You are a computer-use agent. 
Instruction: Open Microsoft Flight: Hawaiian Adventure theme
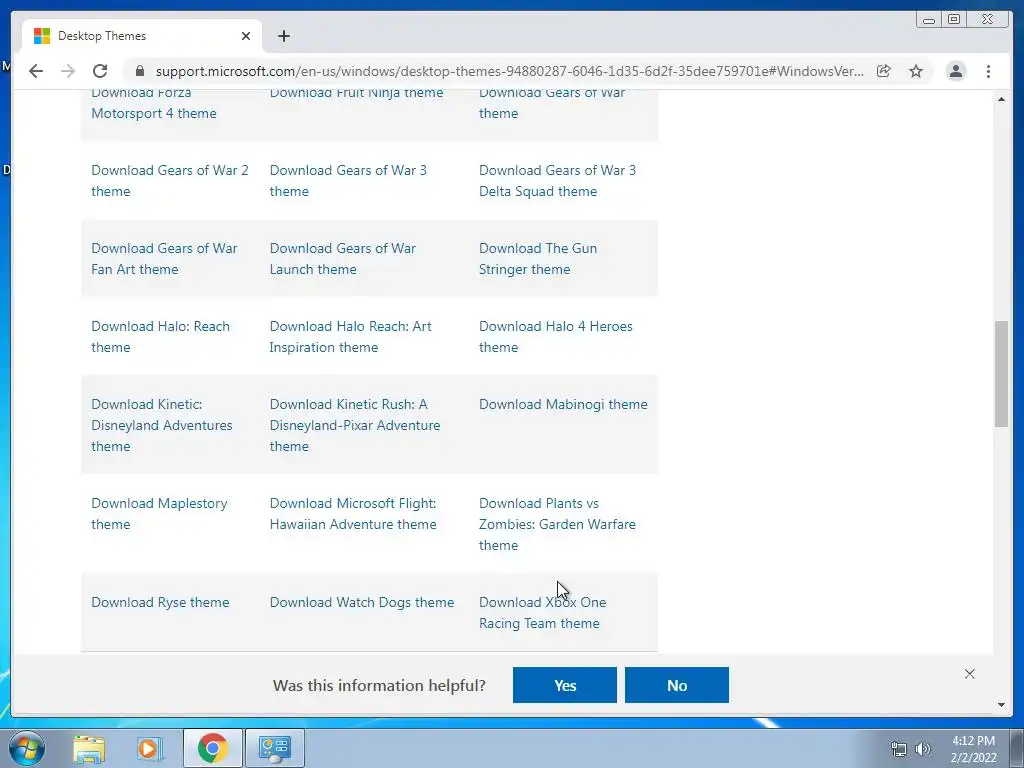click(353, 514)
